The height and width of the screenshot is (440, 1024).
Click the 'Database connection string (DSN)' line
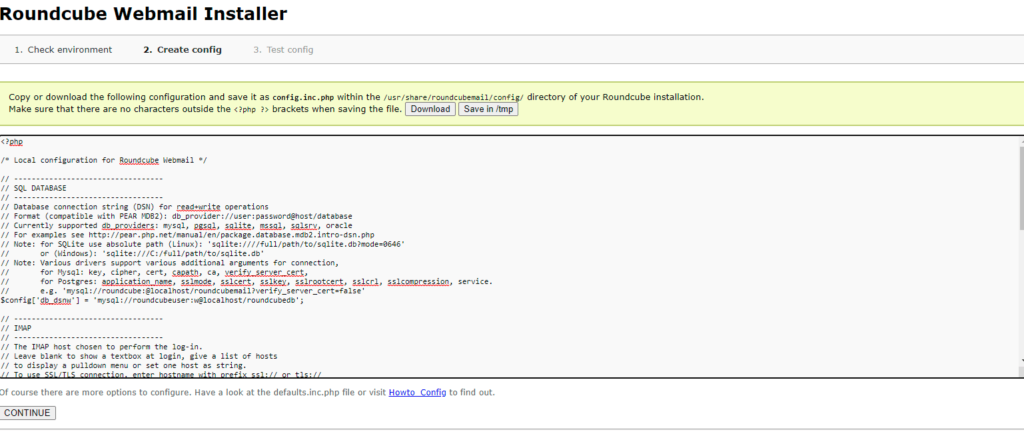pyautogui.click(x=135, y=207)
